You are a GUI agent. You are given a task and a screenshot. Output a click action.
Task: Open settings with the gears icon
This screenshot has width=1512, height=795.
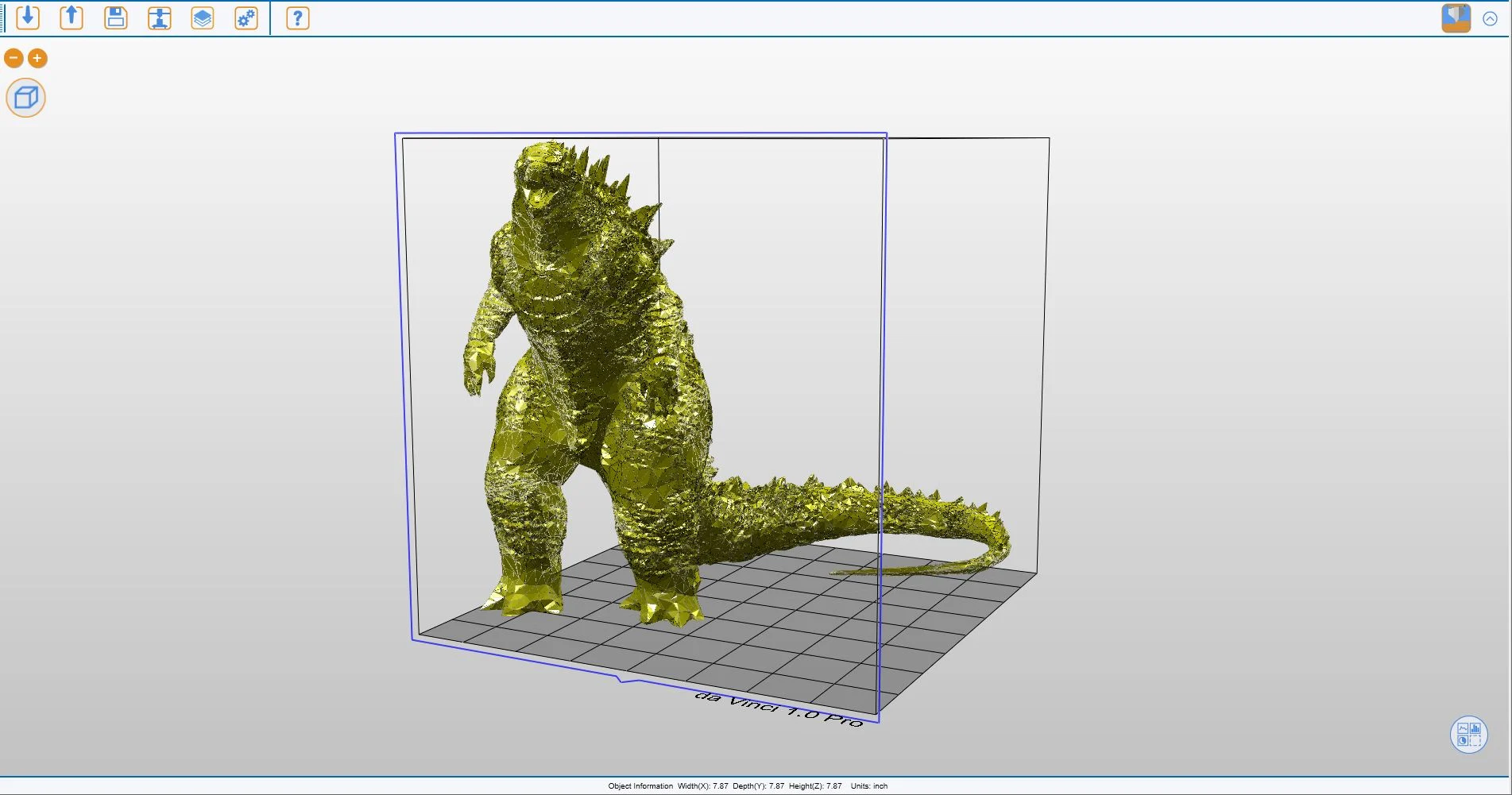click(x=246, y=17)
